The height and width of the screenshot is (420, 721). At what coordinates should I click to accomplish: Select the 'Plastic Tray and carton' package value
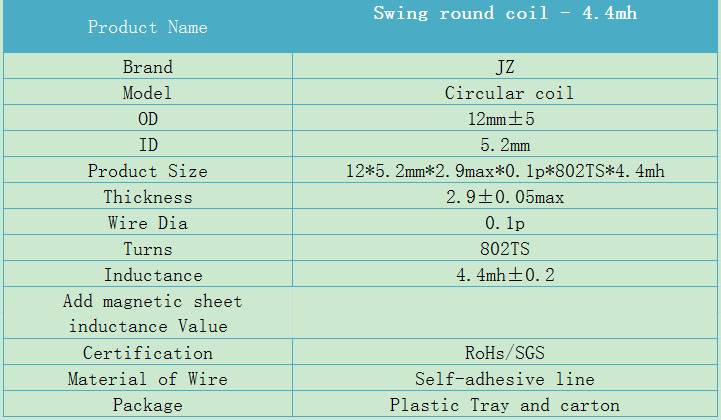[505, 405]
